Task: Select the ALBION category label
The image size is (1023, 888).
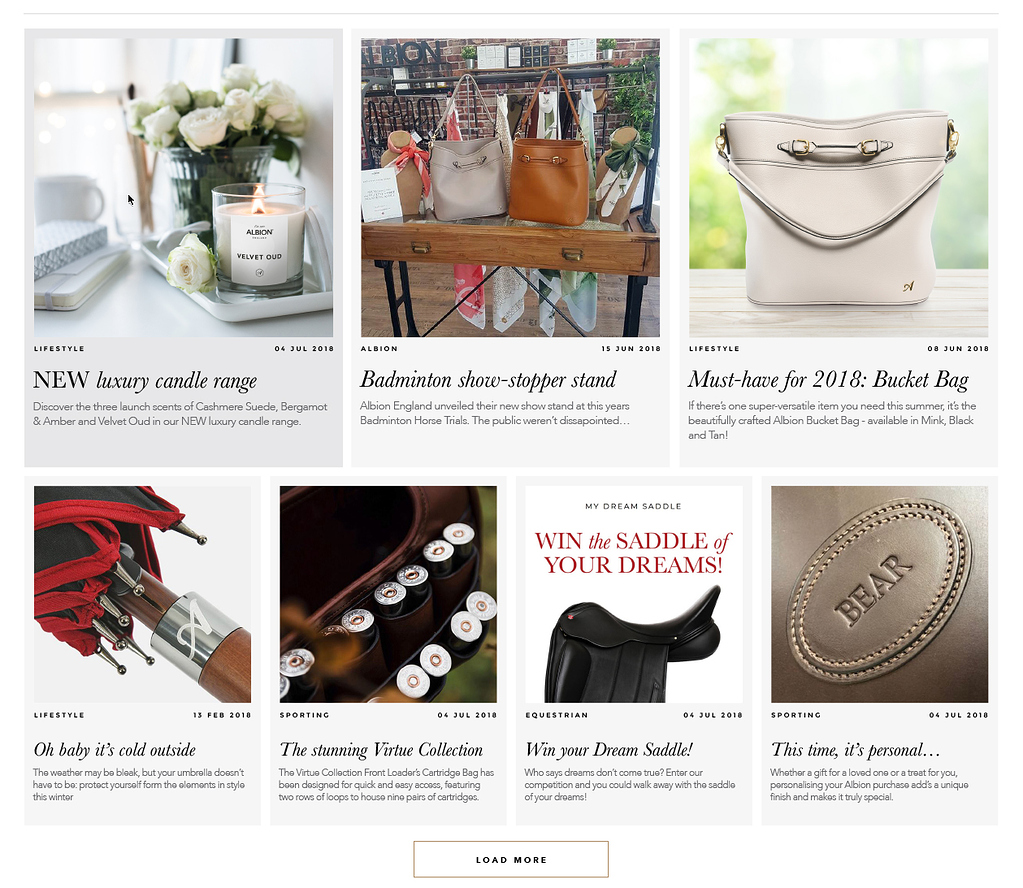Action: (379, 348)
